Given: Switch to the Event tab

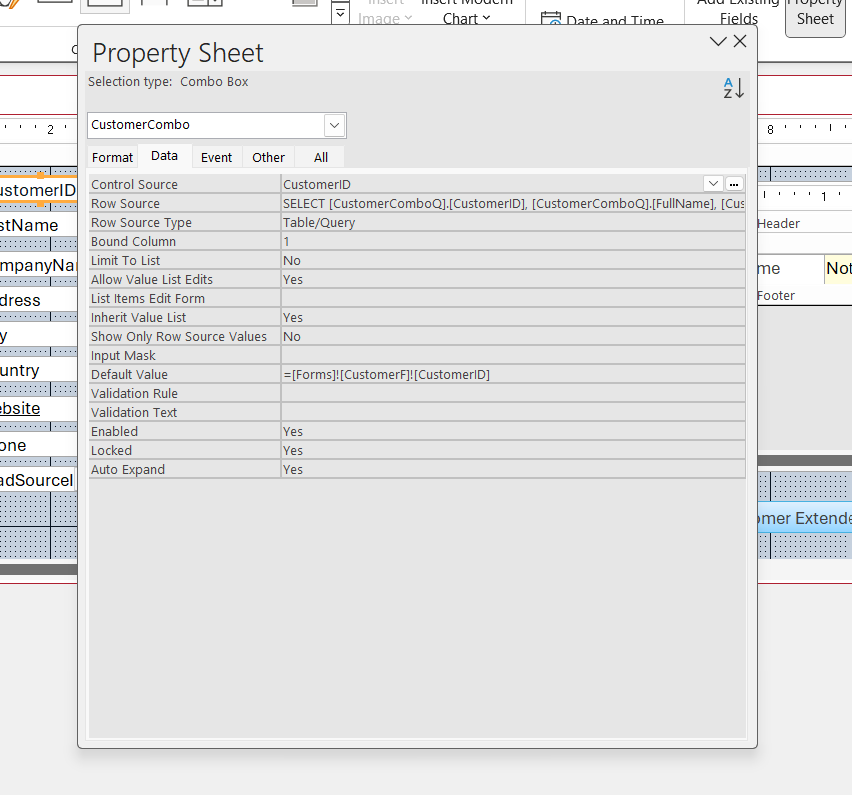Looking at the screenshot, I should pyautogui.click(x=216, y=157).
